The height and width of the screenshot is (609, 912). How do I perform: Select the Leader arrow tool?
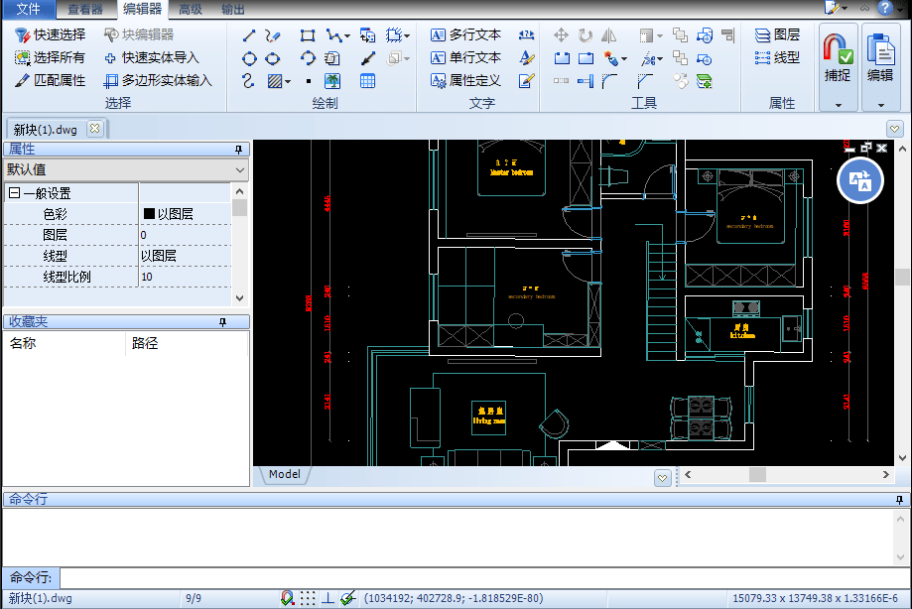tap(368, 58)
